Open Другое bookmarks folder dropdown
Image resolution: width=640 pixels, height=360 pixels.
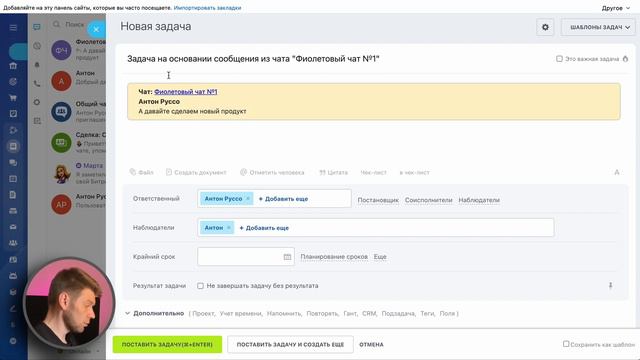coord(616,8)
